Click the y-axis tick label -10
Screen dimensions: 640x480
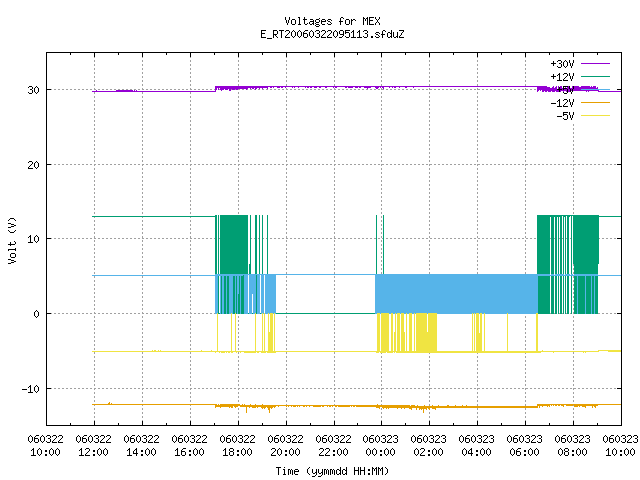point(31,389)
